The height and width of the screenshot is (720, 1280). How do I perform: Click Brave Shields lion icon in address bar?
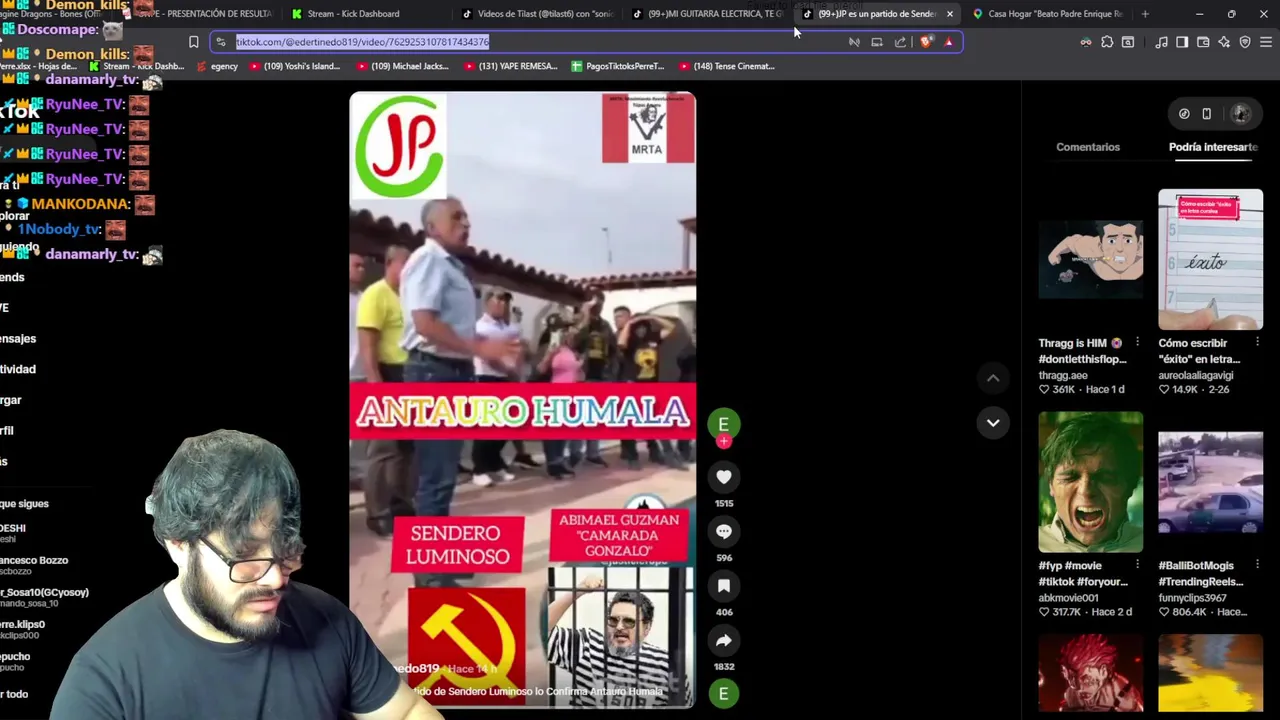[x=926, y=42]
